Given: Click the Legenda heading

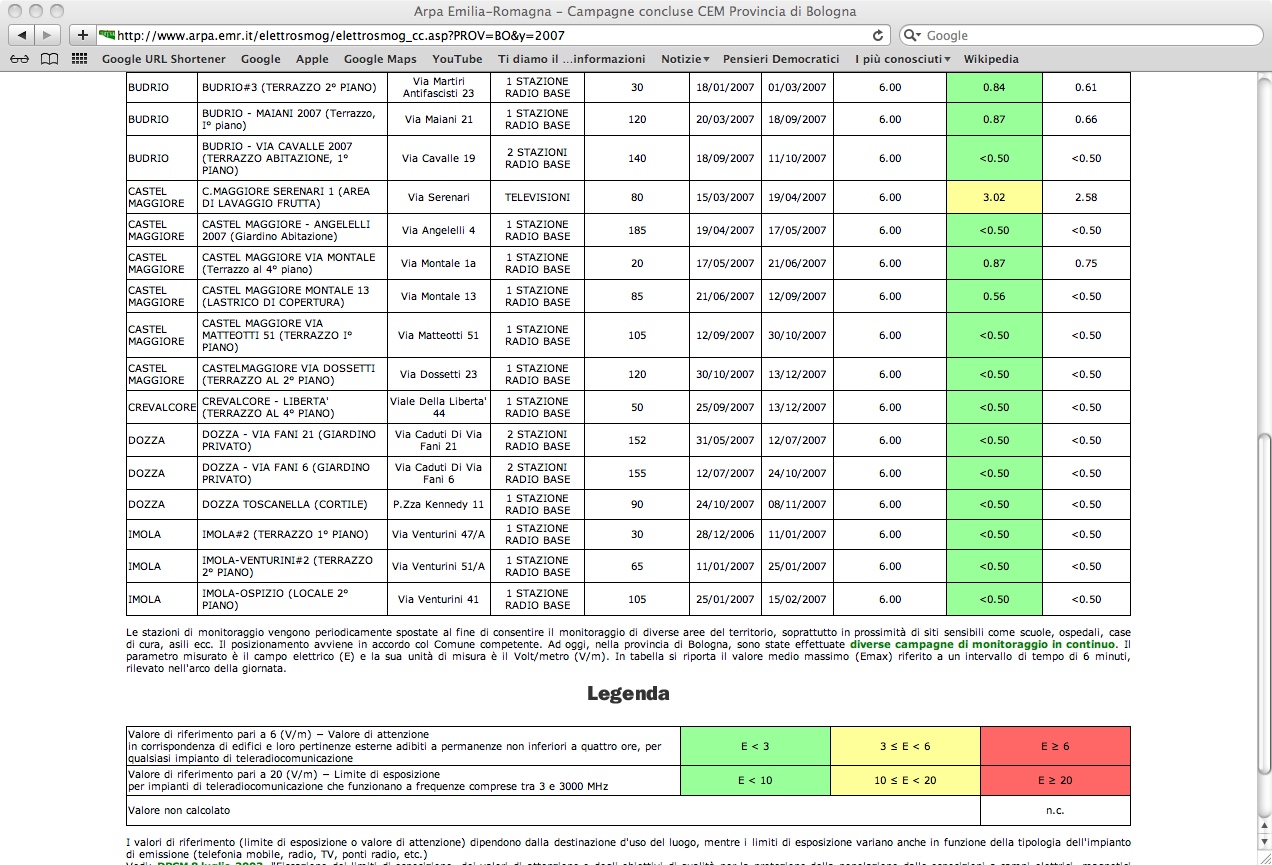Looking at the screenshot, I should 628,694.
